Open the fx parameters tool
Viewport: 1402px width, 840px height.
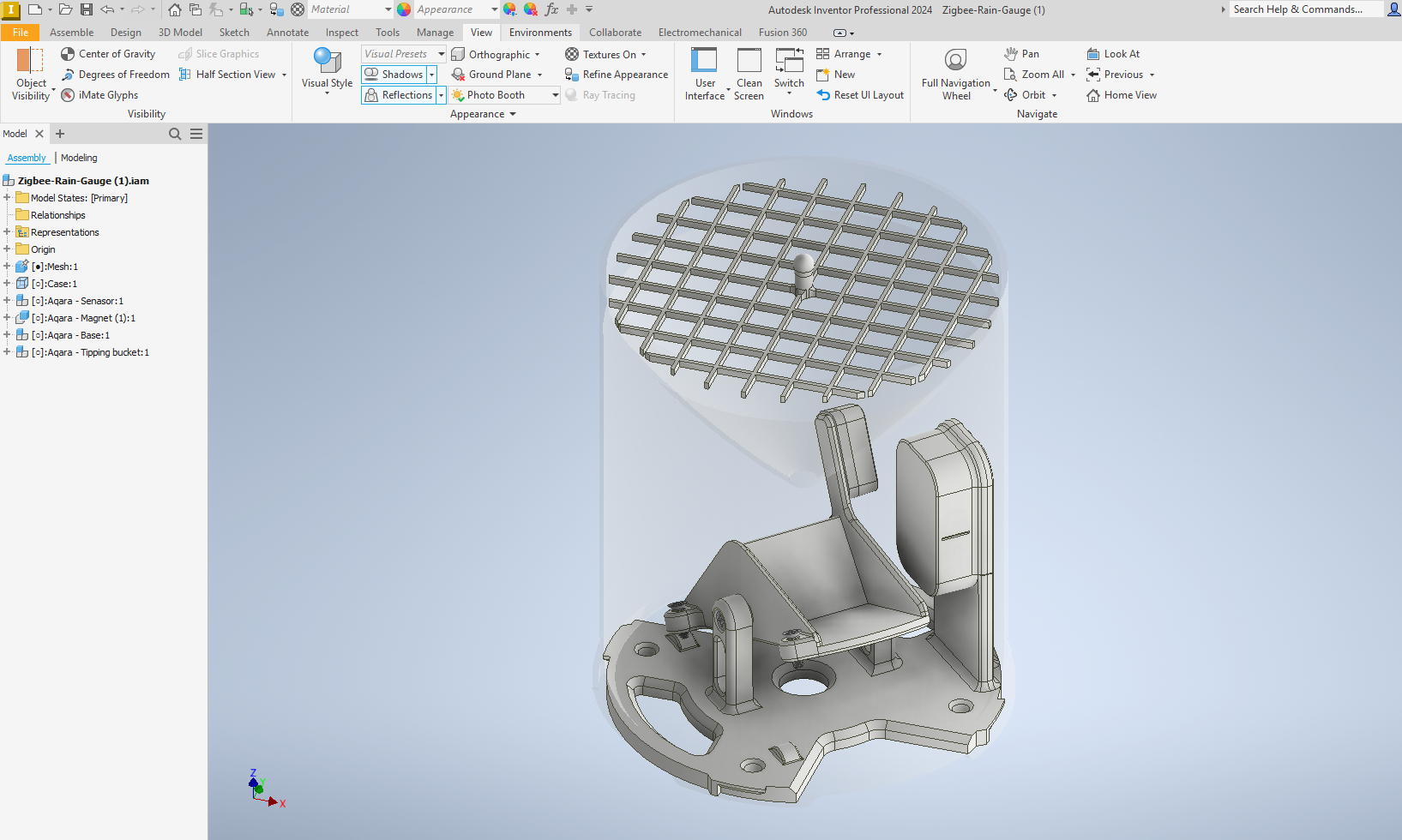click(551, 9)
